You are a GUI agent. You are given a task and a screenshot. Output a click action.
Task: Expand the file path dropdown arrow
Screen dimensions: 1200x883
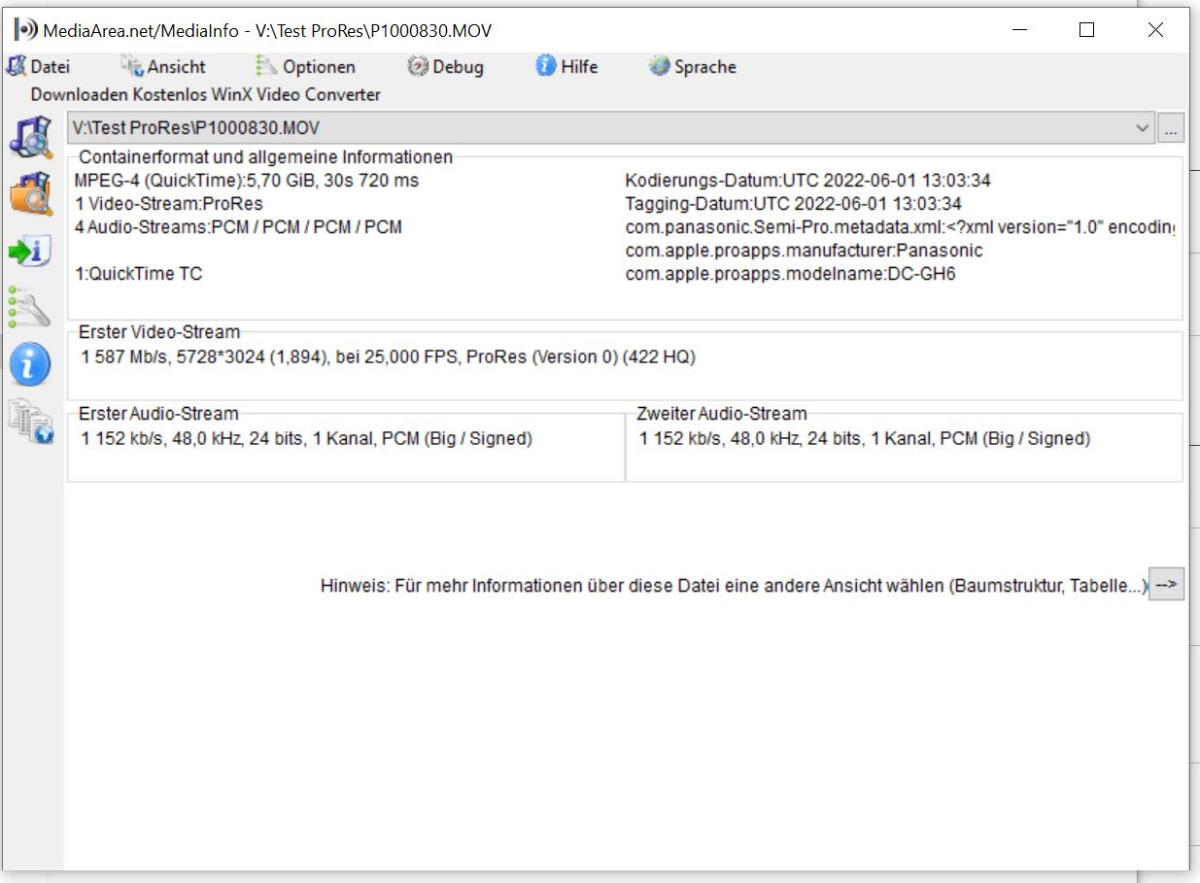(x=1143, y=128)
